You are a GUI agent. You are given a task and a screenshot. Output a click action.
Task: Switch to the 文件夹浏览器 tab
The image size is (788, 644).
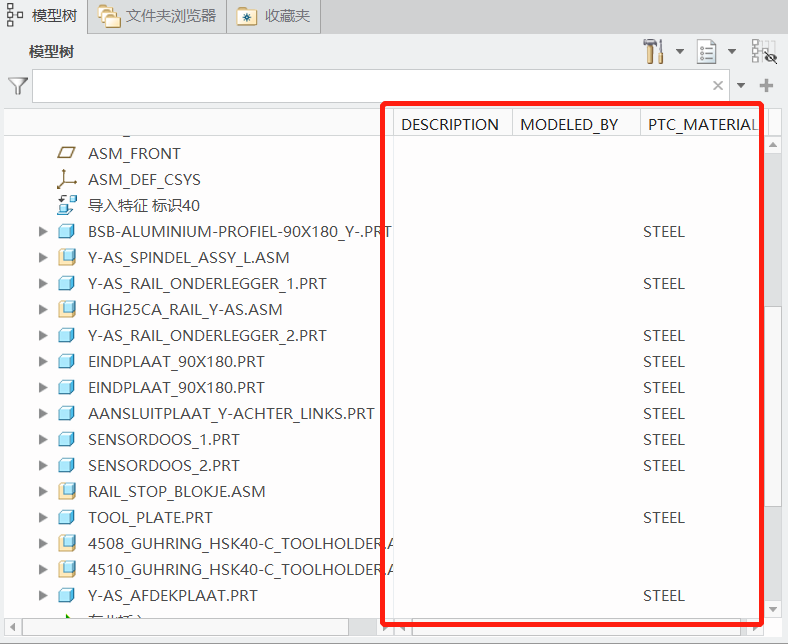158,16
